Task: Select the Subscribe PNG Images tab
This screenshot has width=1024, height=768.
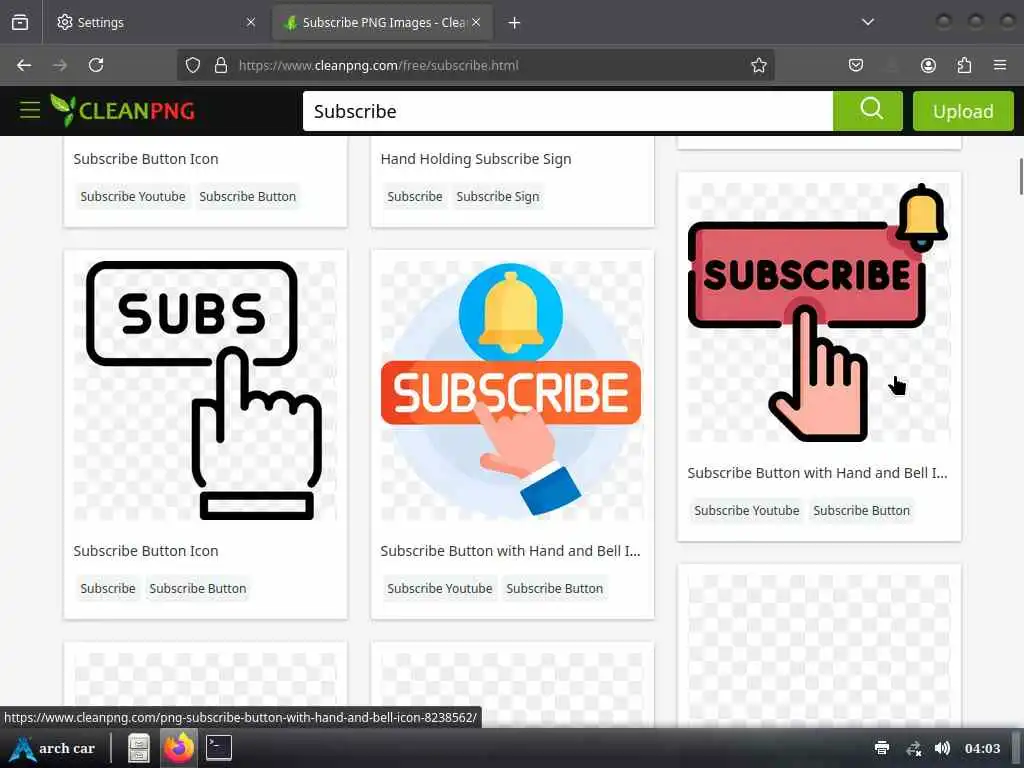Action: 383,22
